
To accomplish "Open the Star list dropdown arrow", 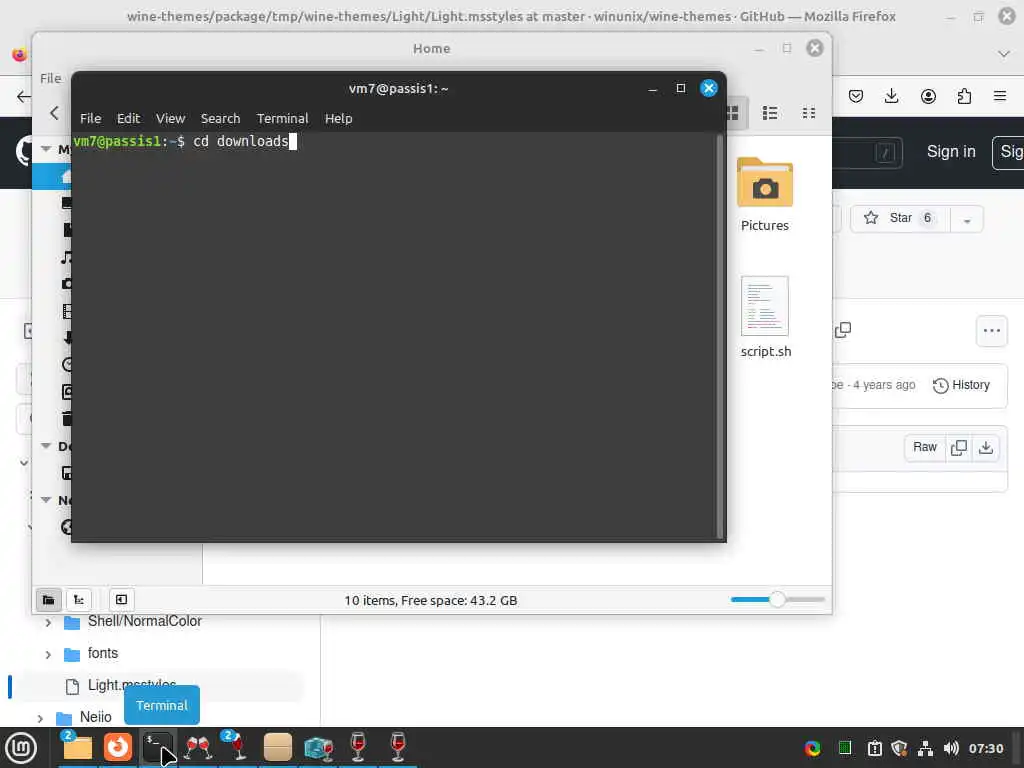I will 967,219.
